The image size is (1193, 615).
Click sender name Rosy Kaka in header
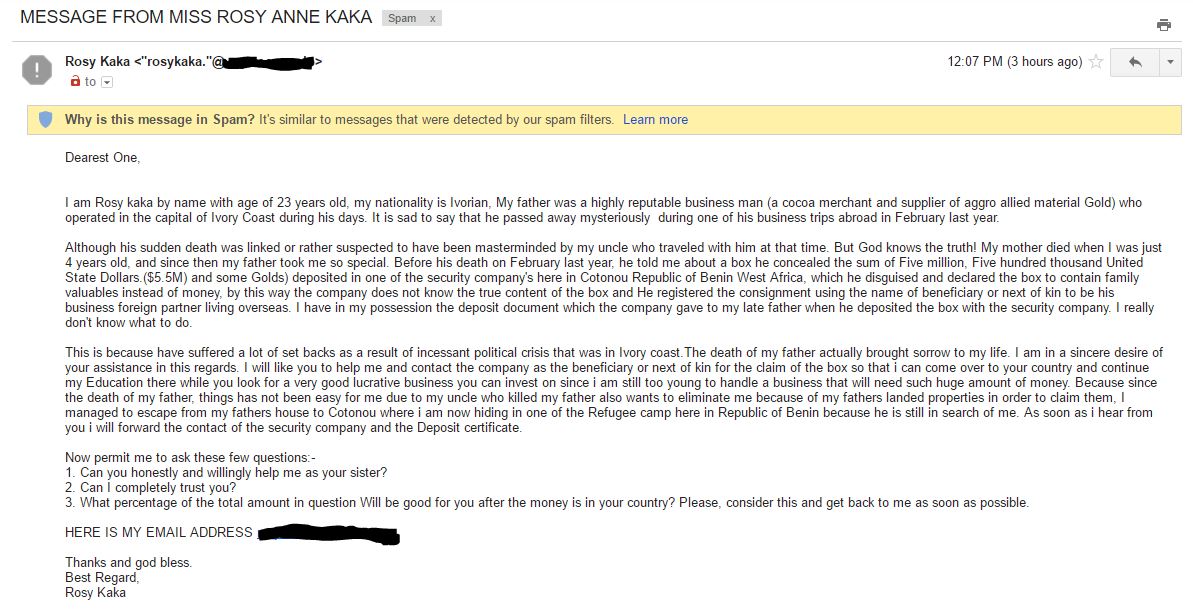pos(97,62)
